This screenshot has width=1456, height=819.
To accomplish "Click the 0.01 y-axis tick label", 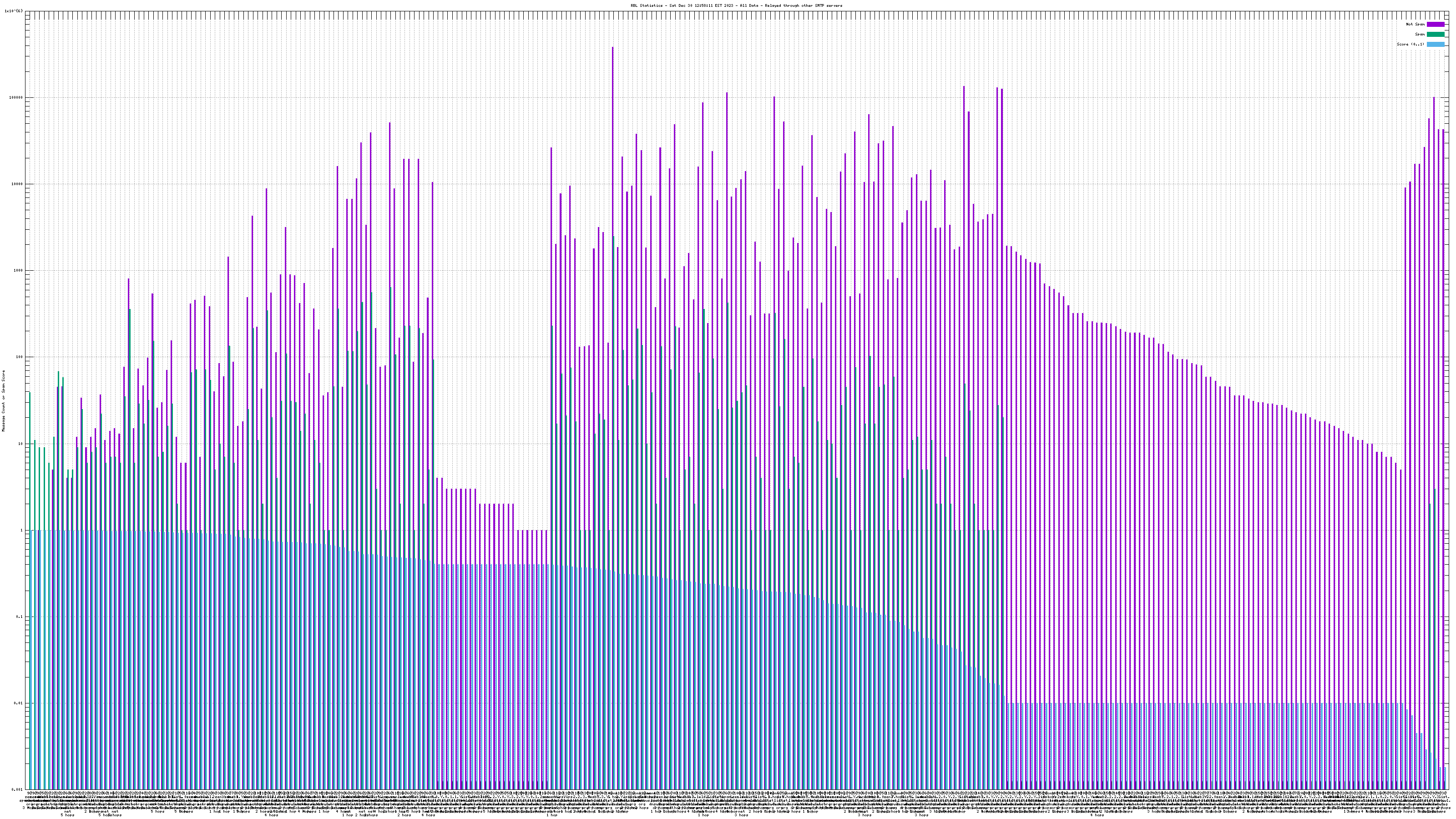I will pos(19,703).
